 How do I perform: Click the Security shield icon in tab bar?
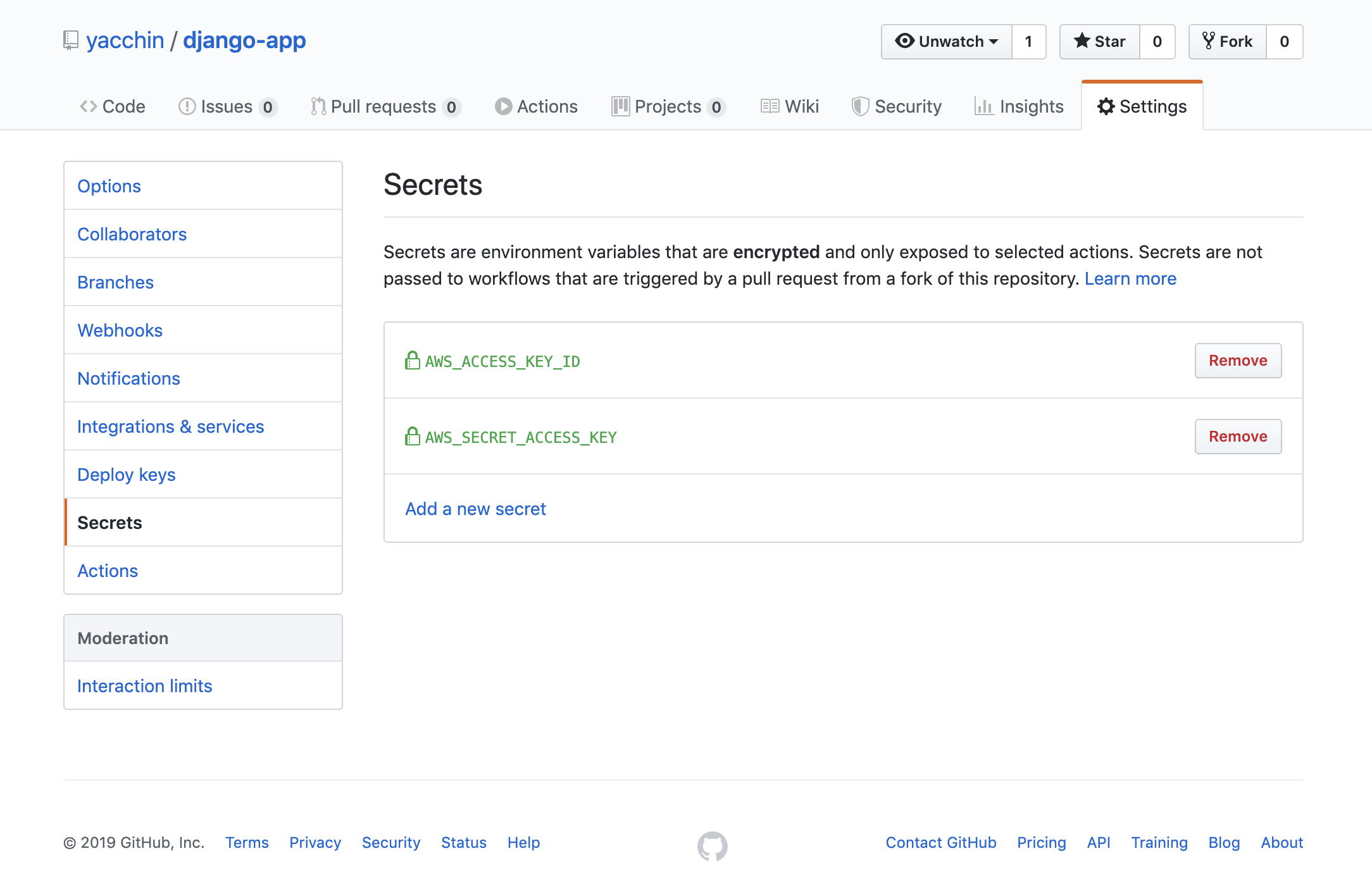tap(860, 106)
